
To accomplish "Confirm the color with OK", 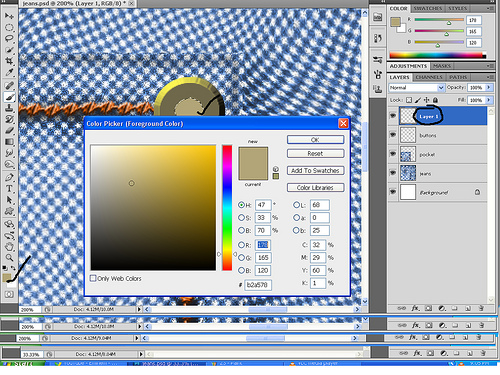I will [x=315, y=140].
